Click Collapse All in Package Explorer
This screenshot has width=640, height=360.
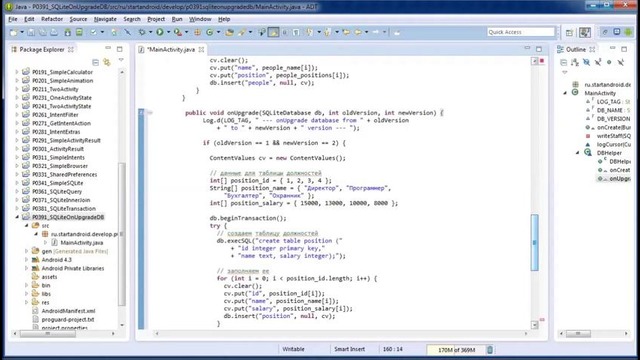[x=96, y=62]
